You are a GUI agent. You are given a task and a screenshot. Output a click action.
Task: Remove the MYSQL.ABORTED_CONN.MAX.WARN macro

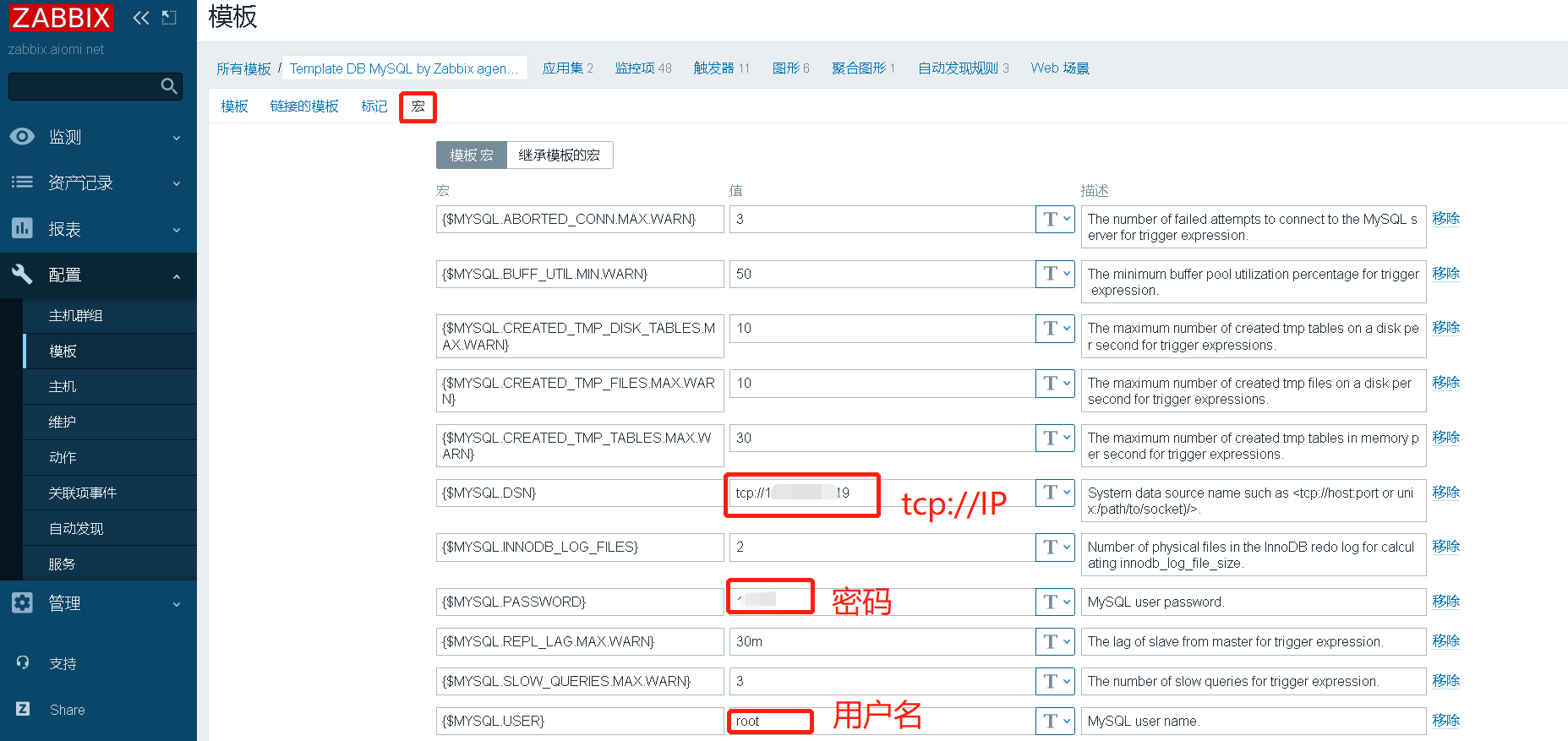(1446, 218)
